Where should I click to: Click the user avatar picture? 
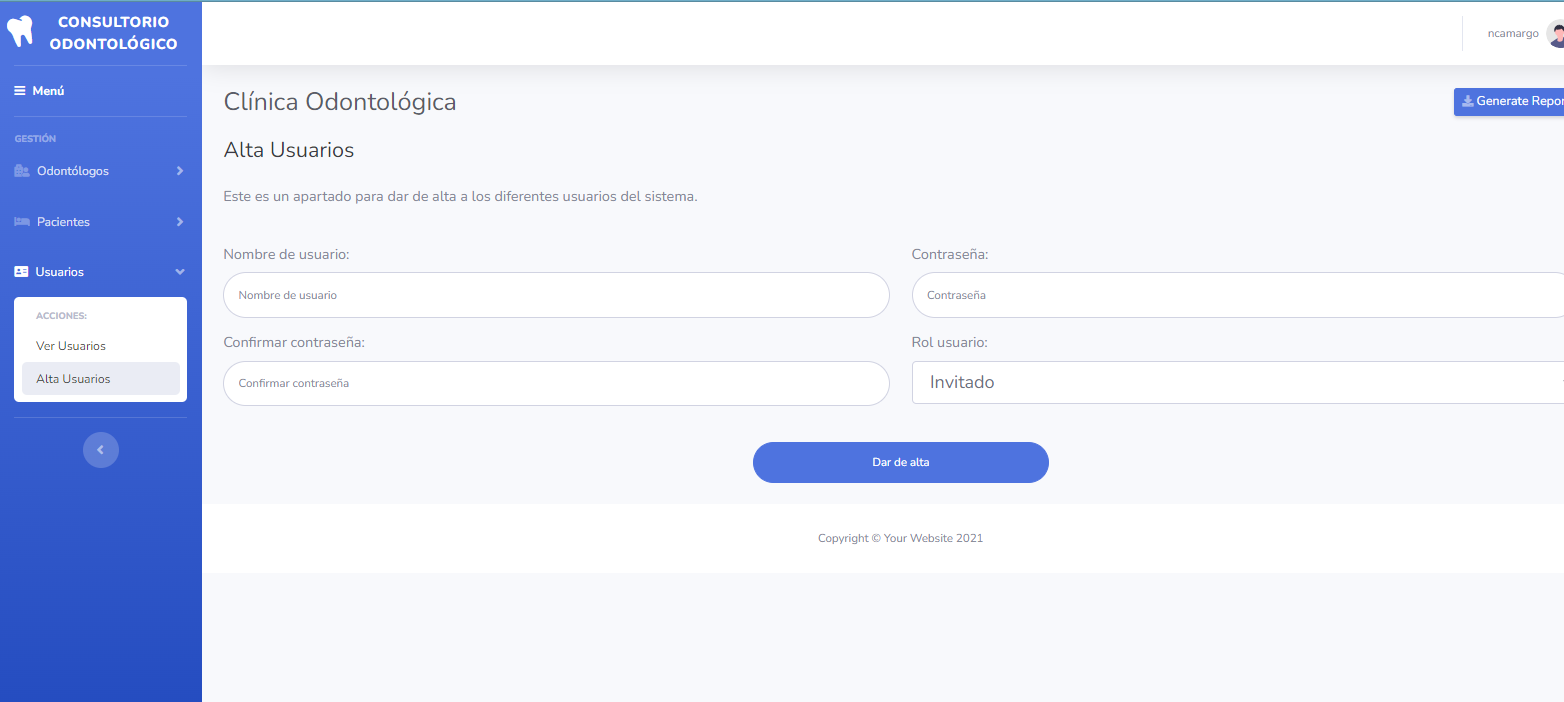coord(1555,33)
